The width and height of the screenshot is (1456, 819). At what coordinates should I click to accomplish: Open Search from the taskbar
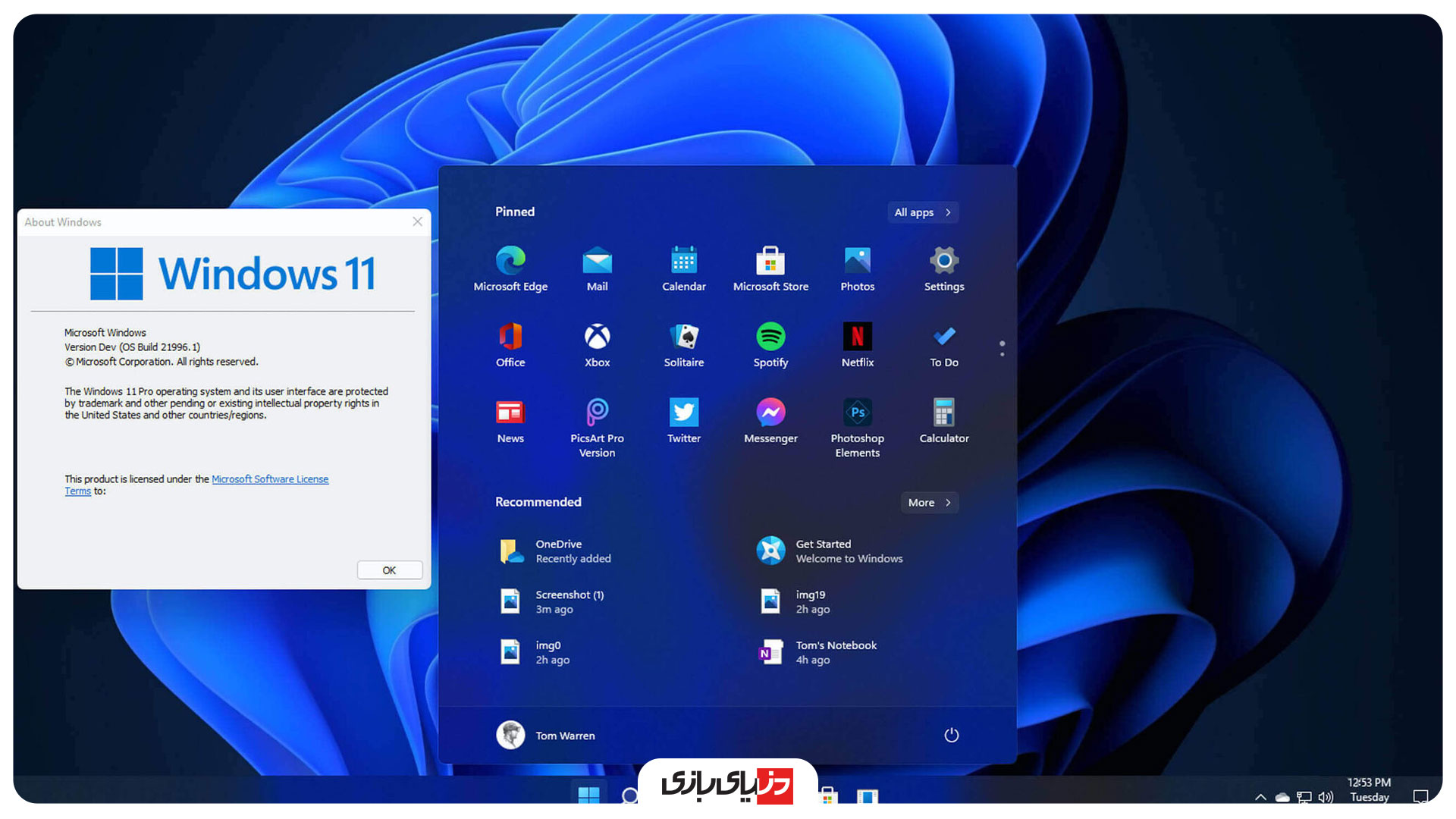click(630, 796)
